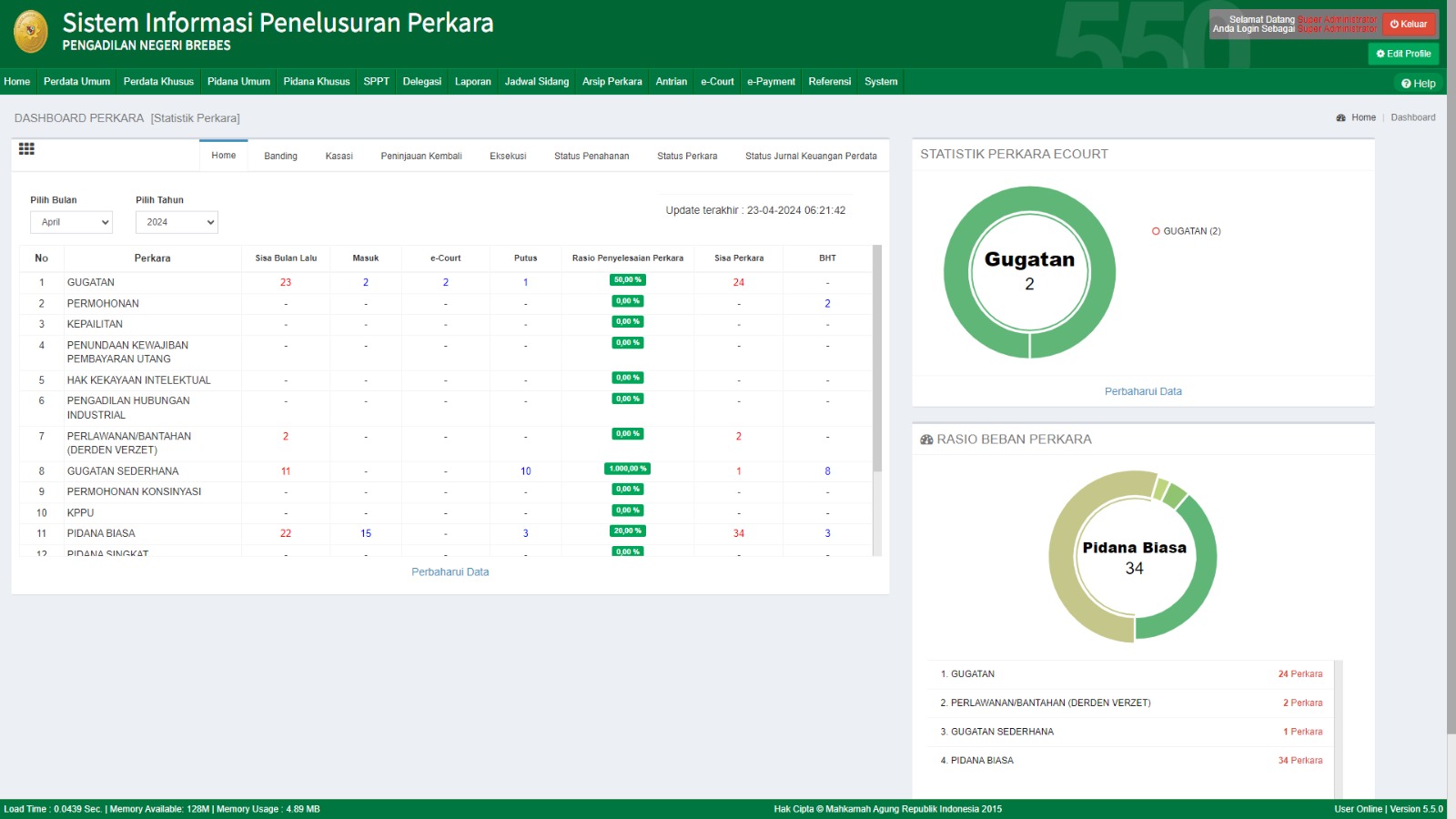The width and height of the screenshot is (1456, 819).
Task: Click Perbaharui Data below the table
Action: (x=450, y=572)
